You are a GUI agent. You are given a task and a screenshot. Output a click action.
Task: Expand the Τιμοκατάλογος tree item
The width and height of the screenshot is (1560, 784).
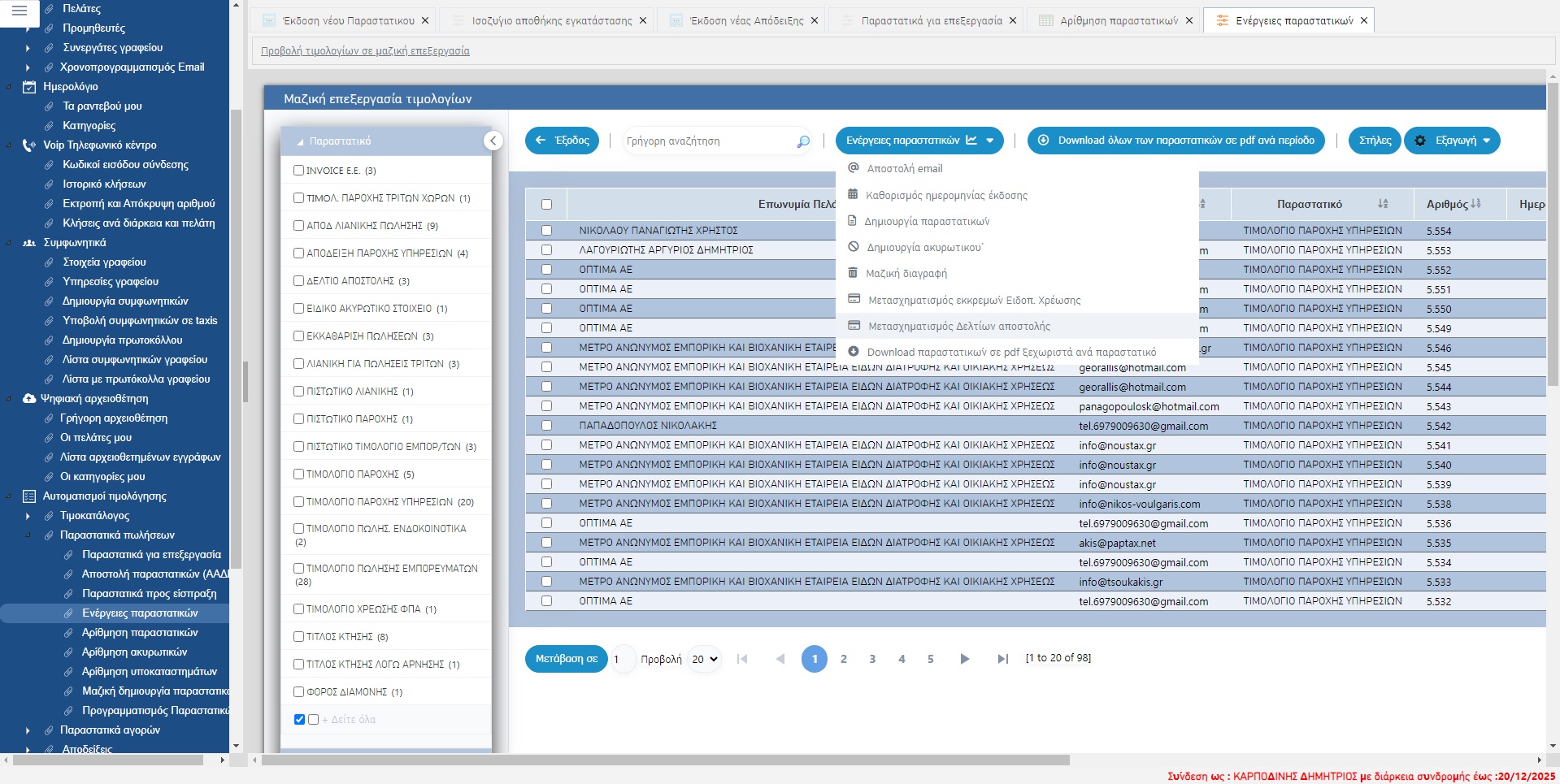click(28, 516)
